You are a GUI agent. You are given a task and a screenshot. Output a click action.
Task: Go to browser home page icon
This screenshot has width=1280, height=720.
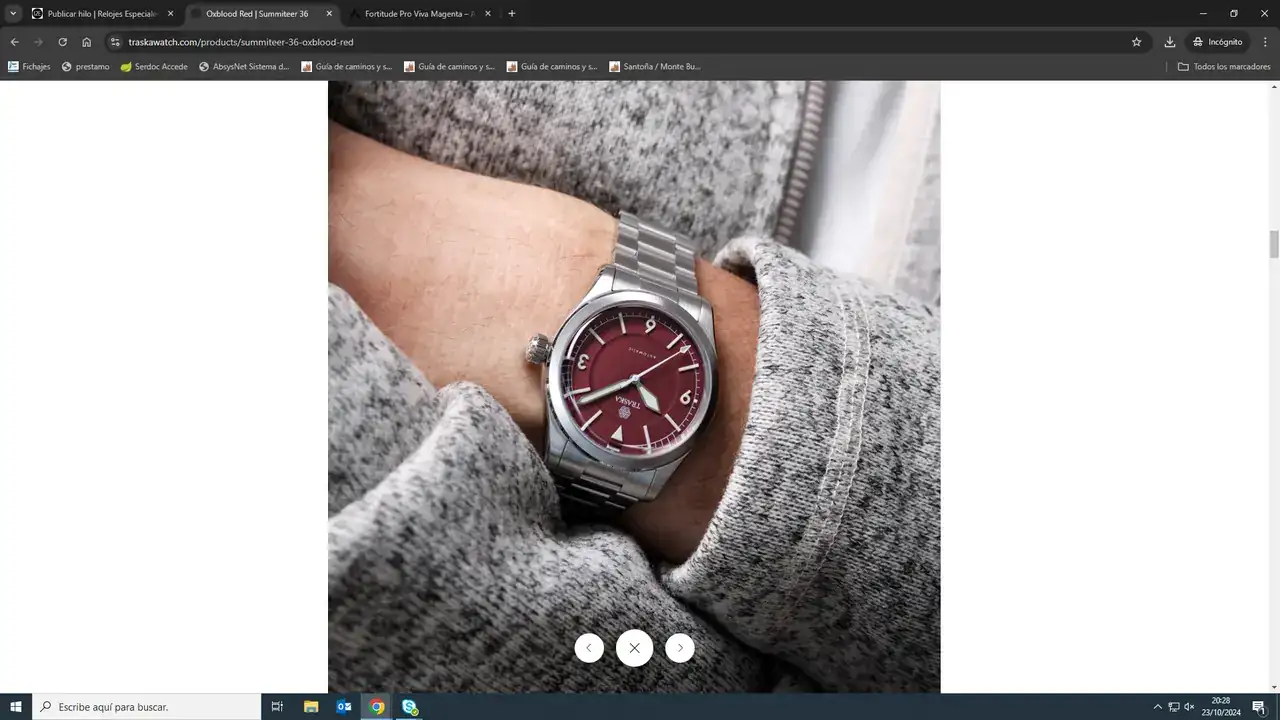point(87,42)
